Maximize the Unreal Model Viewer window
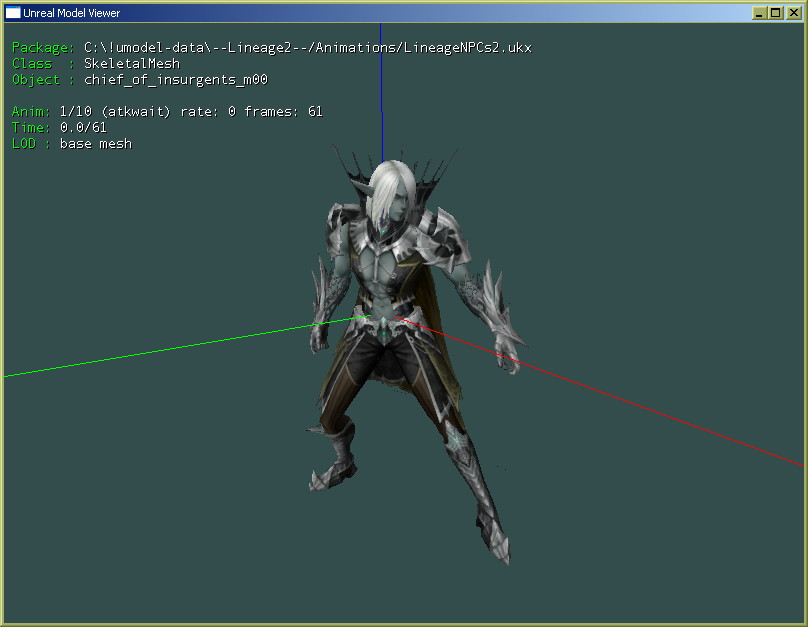This screenshot has height=627, width=808. (776, 13)
